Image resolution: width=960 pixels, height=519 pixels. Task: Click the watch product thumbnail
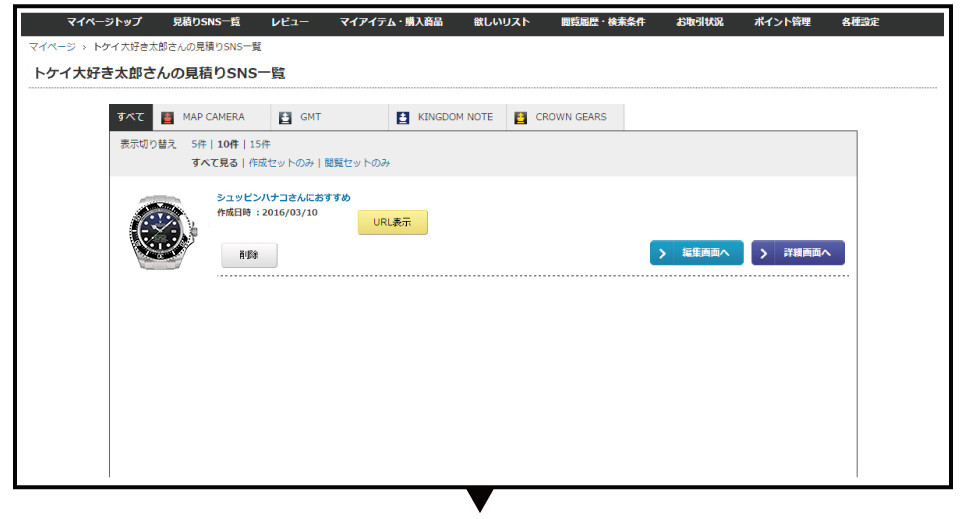click(164, 232)
